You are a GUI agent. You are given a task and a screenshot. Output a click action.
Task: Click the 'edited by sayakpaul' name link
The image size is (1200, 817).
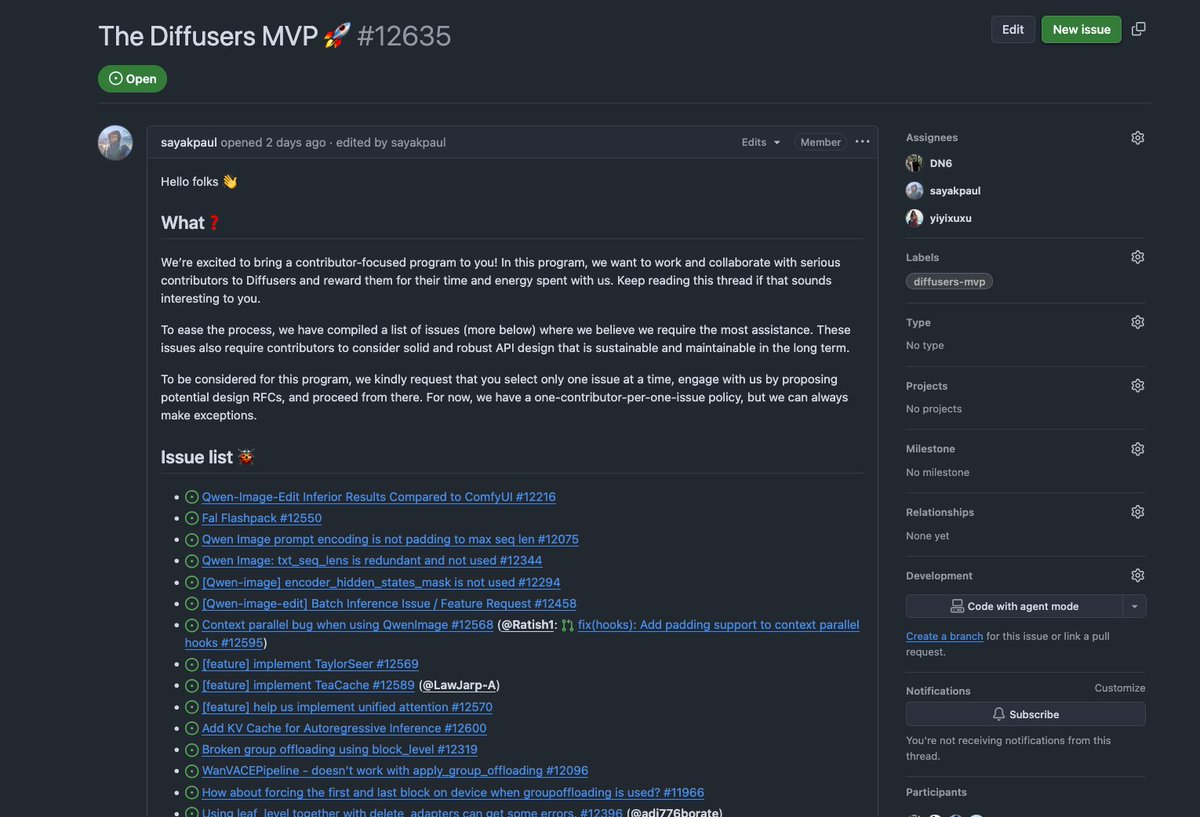click(x=418, y=142)
